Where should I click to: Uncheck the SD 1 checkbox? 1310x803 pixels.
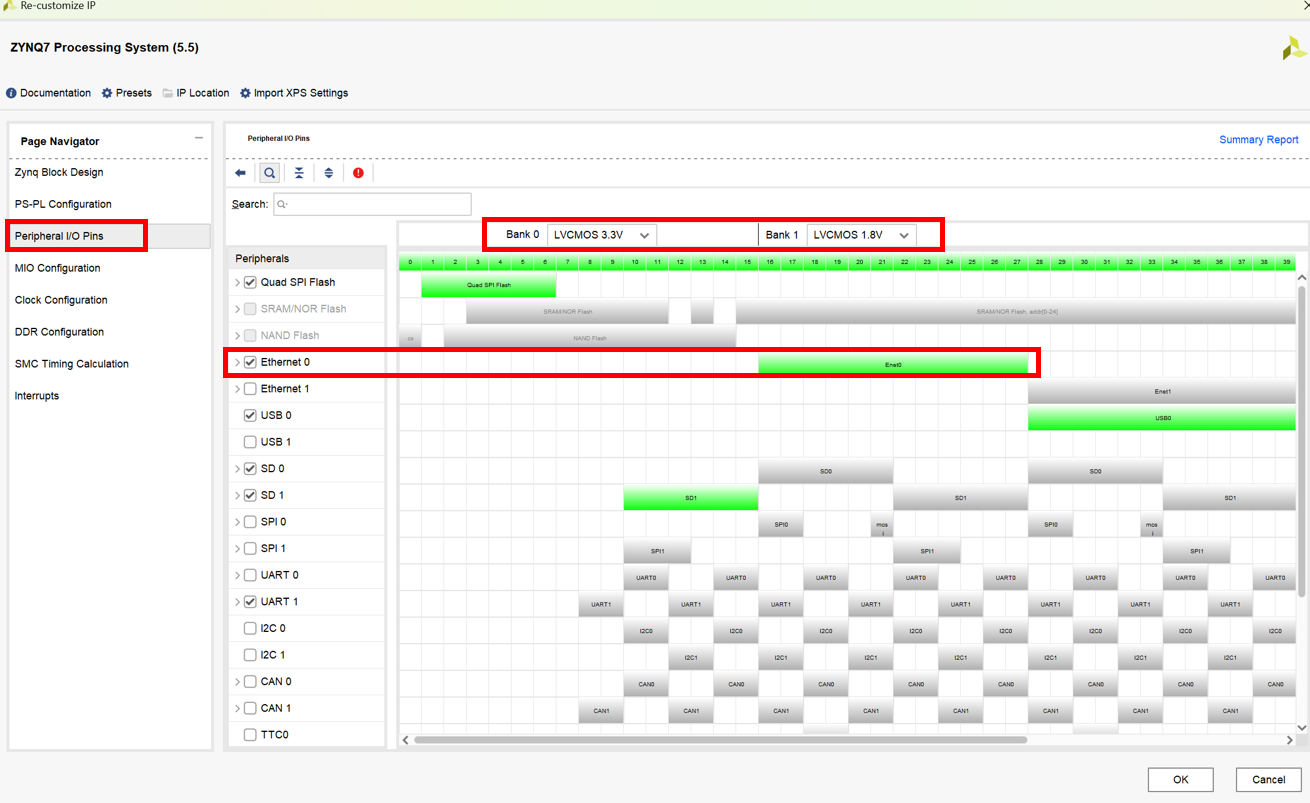click(x=250, y=495)
